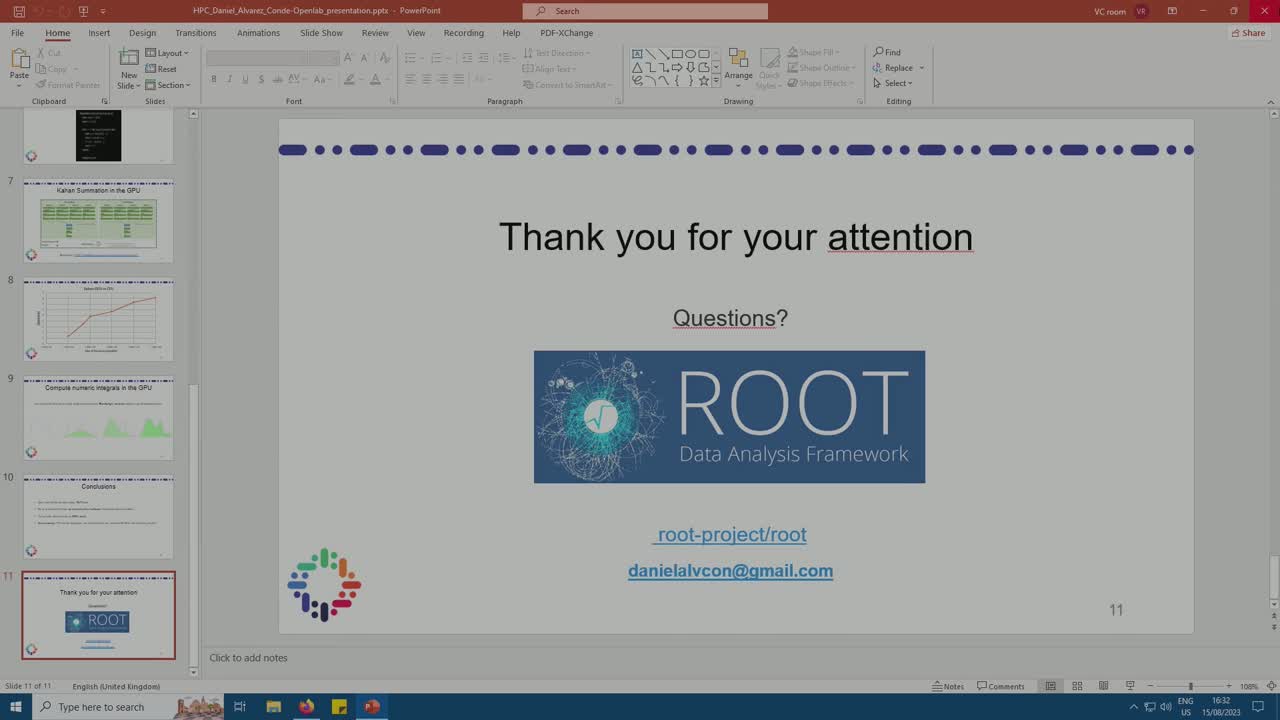Toggle Bold formatting
1280x720 pixels.
point(213,79)
